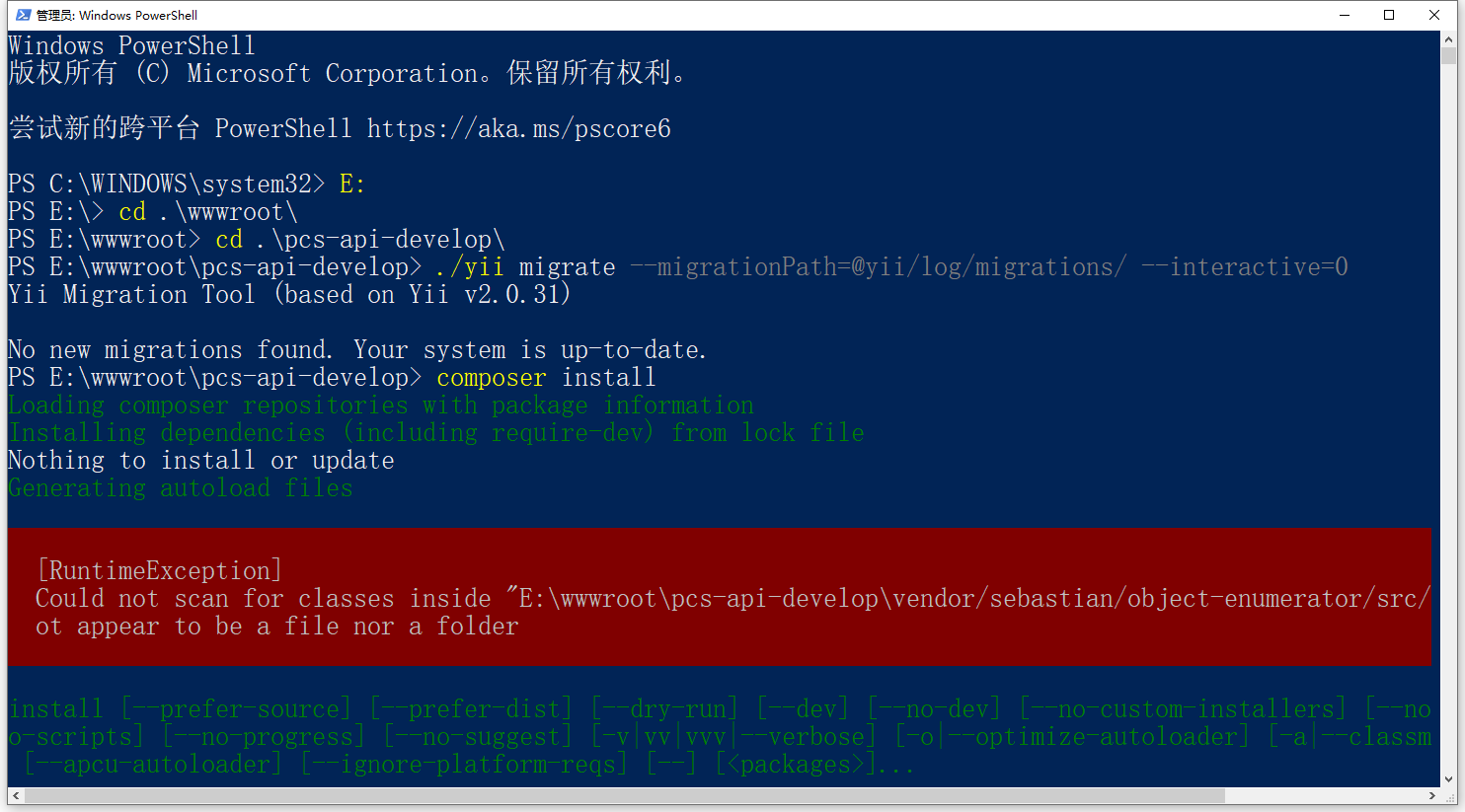Click the empty horizontal scrollbar track right of thumb
Screen dimensions: 1465x812
(1323, 795)
